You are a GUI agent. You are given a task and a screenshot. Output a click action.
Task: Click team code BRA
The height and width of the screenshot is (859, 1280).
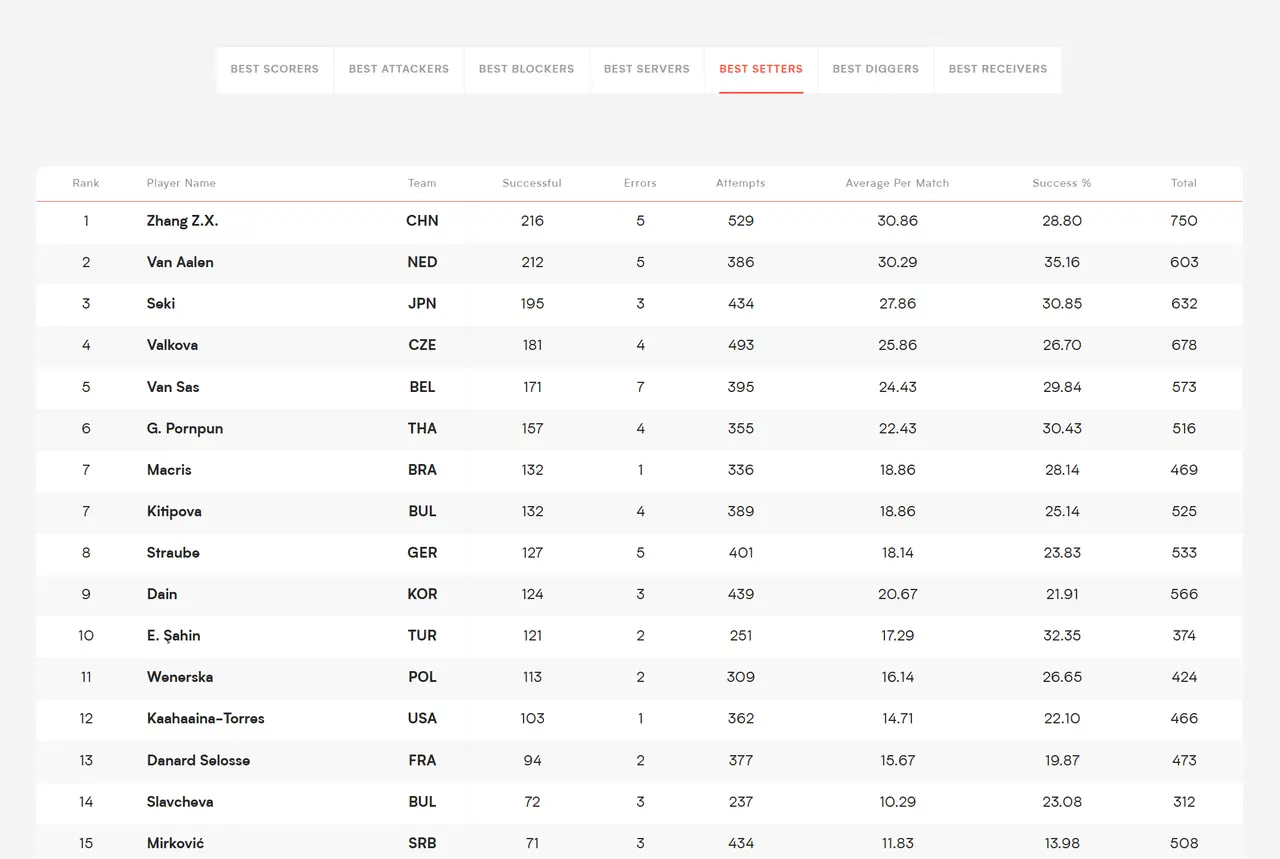pyautogui.click(x=422, y=470)
